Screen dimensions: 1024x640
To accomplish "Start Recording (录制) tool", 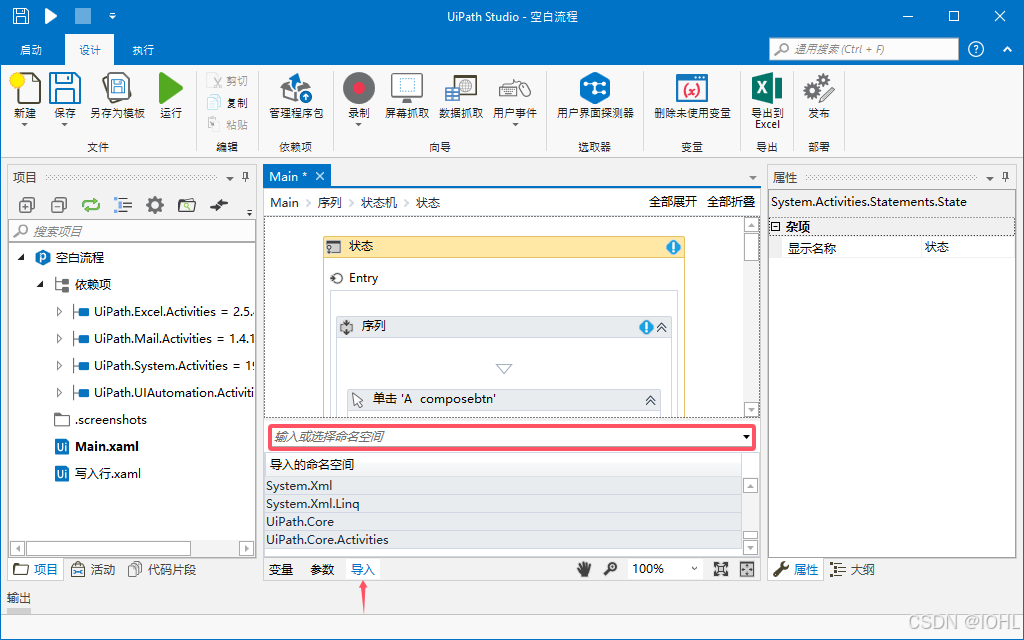I will click(x=359, y=88).
